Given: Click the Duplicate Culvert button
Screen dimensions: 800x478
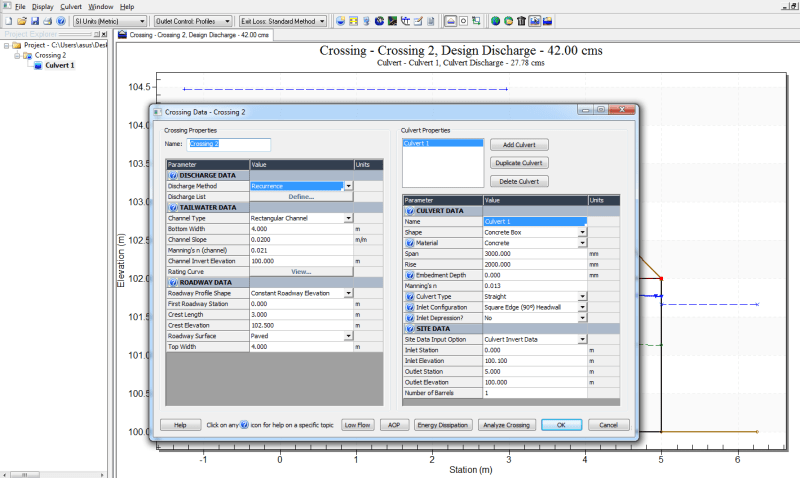Looking at the screenshot, I should [x=519, y=163].
